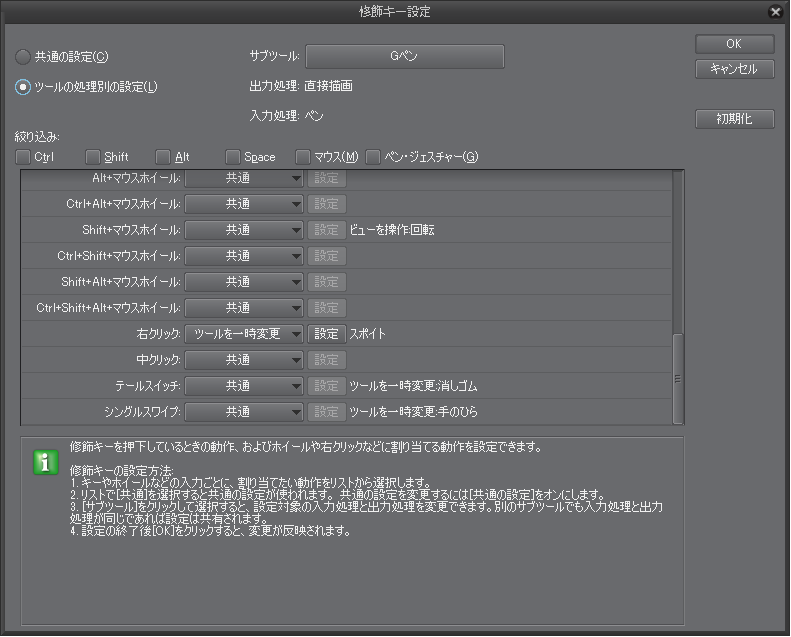
Task: Click the 中クリック row label
Action: coord(158,360)
